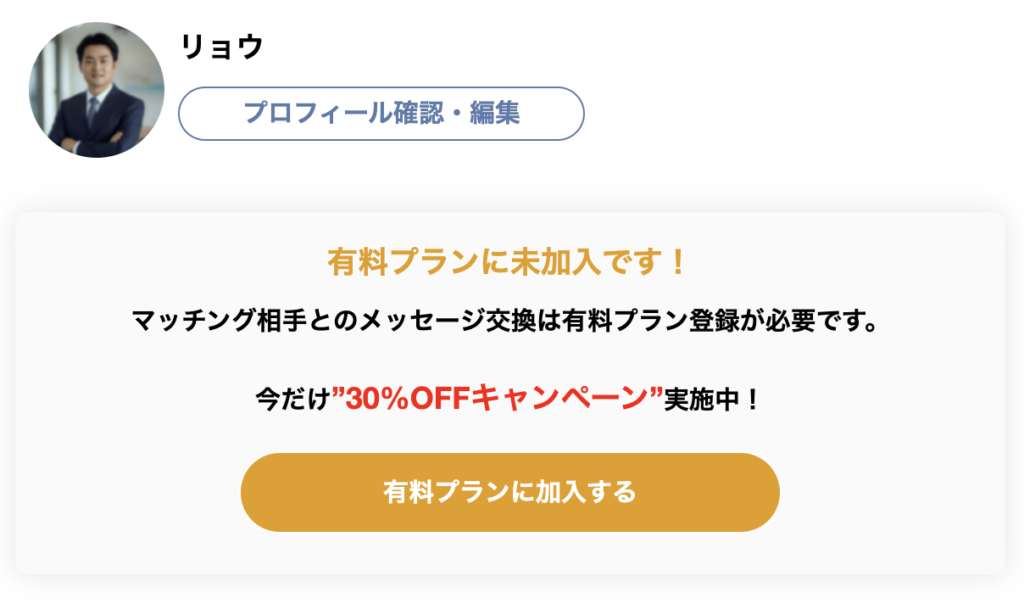Join the paid plan via CTA button
Image resolution: width=1024 pixels, height=604 pixels.
pos(510,491)
